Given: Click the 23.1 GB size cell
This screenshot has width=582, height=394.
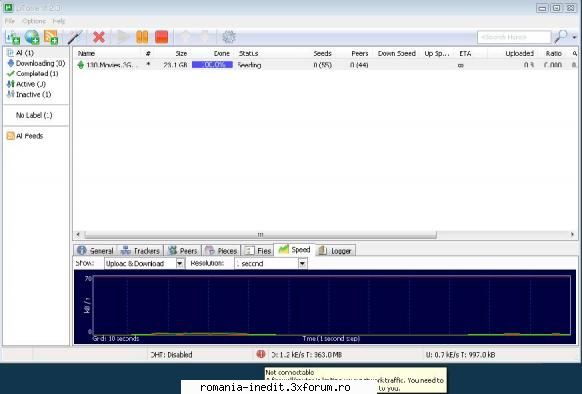Looking at the screenshot, I should point(175,65).
